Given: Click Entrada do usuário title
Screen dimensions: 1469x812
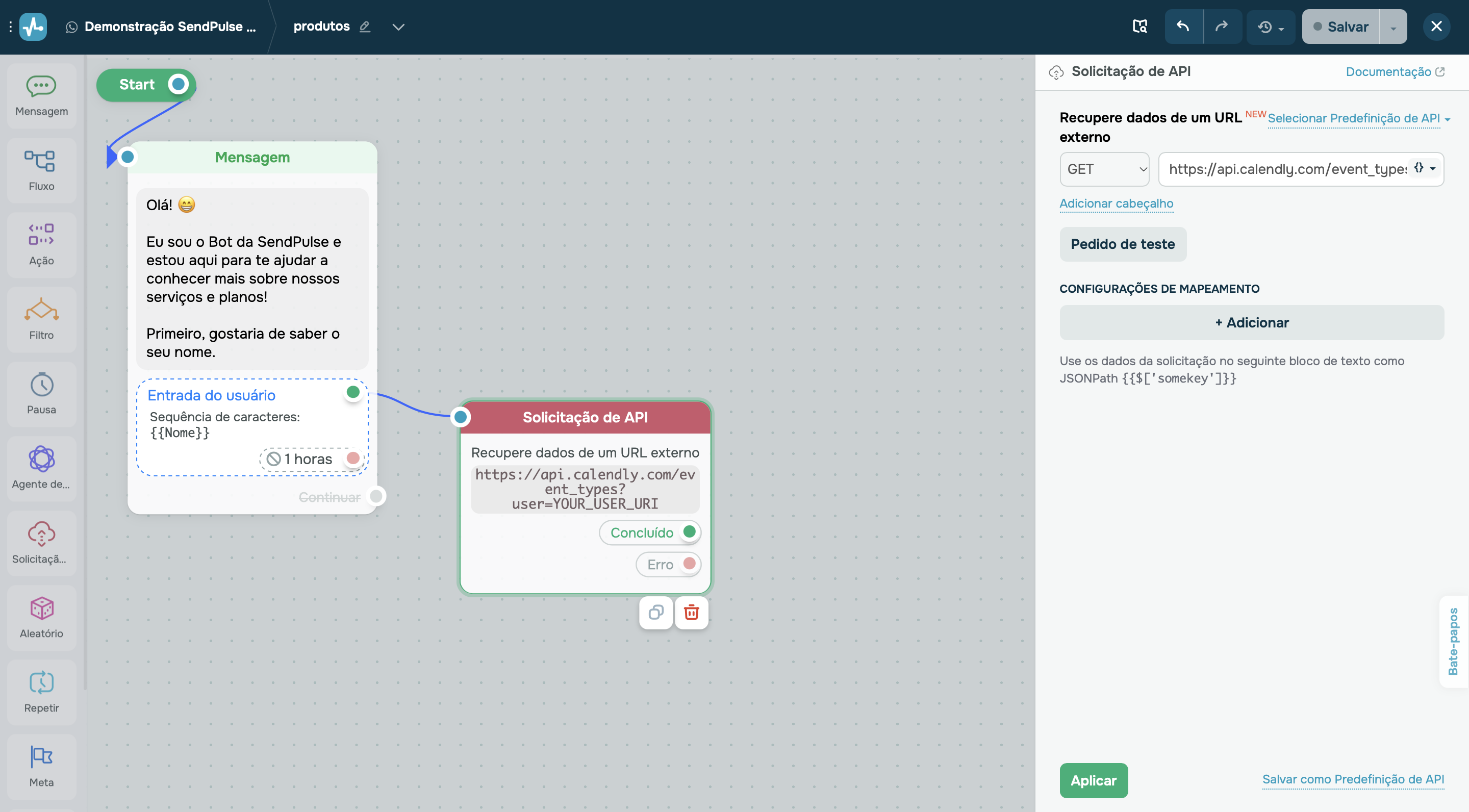Looking at the screenshot, I should click(211, 396).
